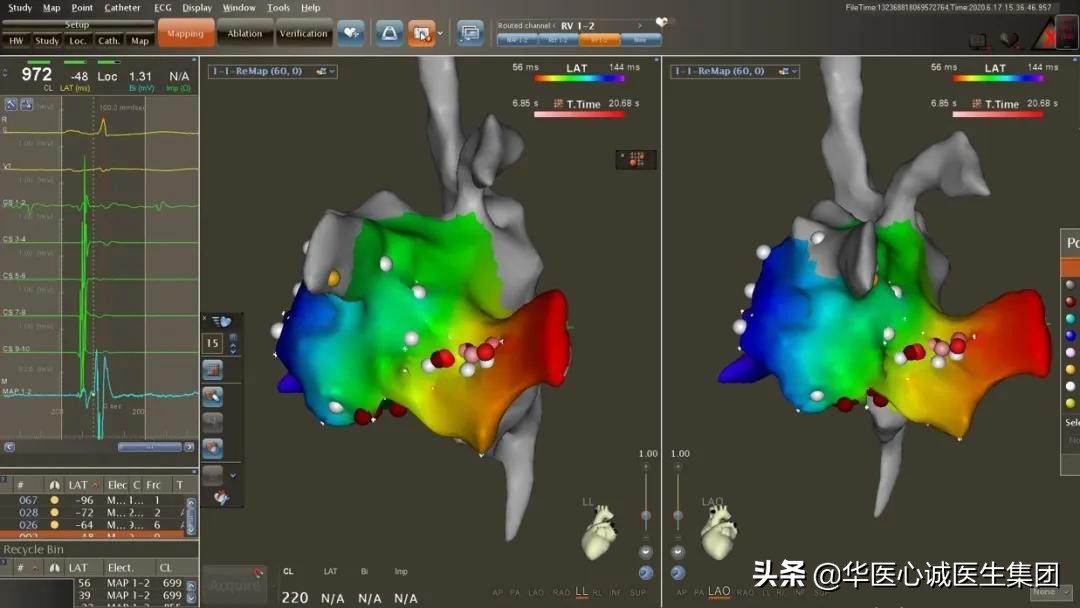Image resolution: width=1080 pixels, height=608 pixels.
Task: Select point row 067 in points list
Action: (x=93, y=500)
